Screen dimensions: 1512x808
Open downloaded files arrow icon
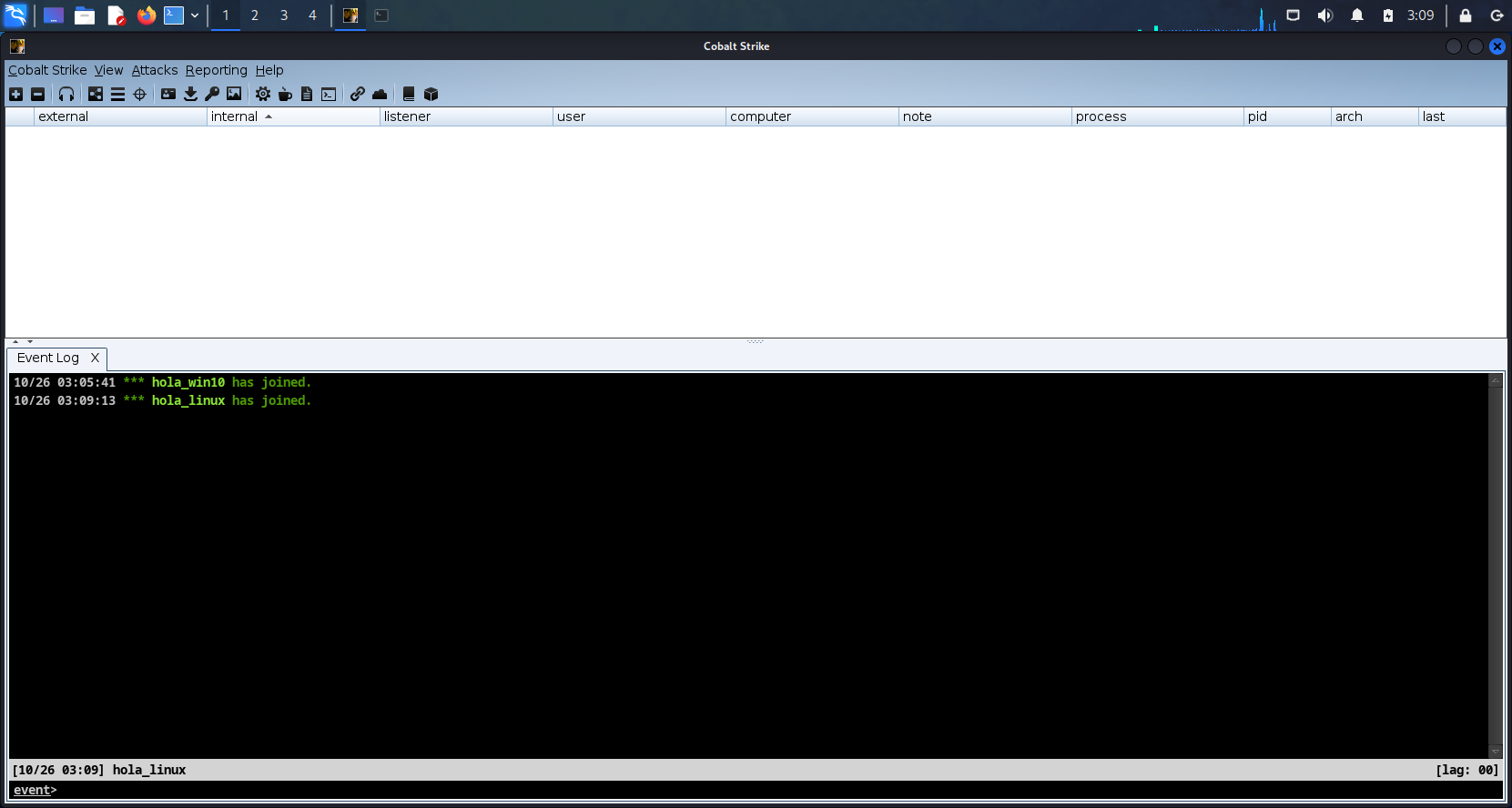coord(190,94)
